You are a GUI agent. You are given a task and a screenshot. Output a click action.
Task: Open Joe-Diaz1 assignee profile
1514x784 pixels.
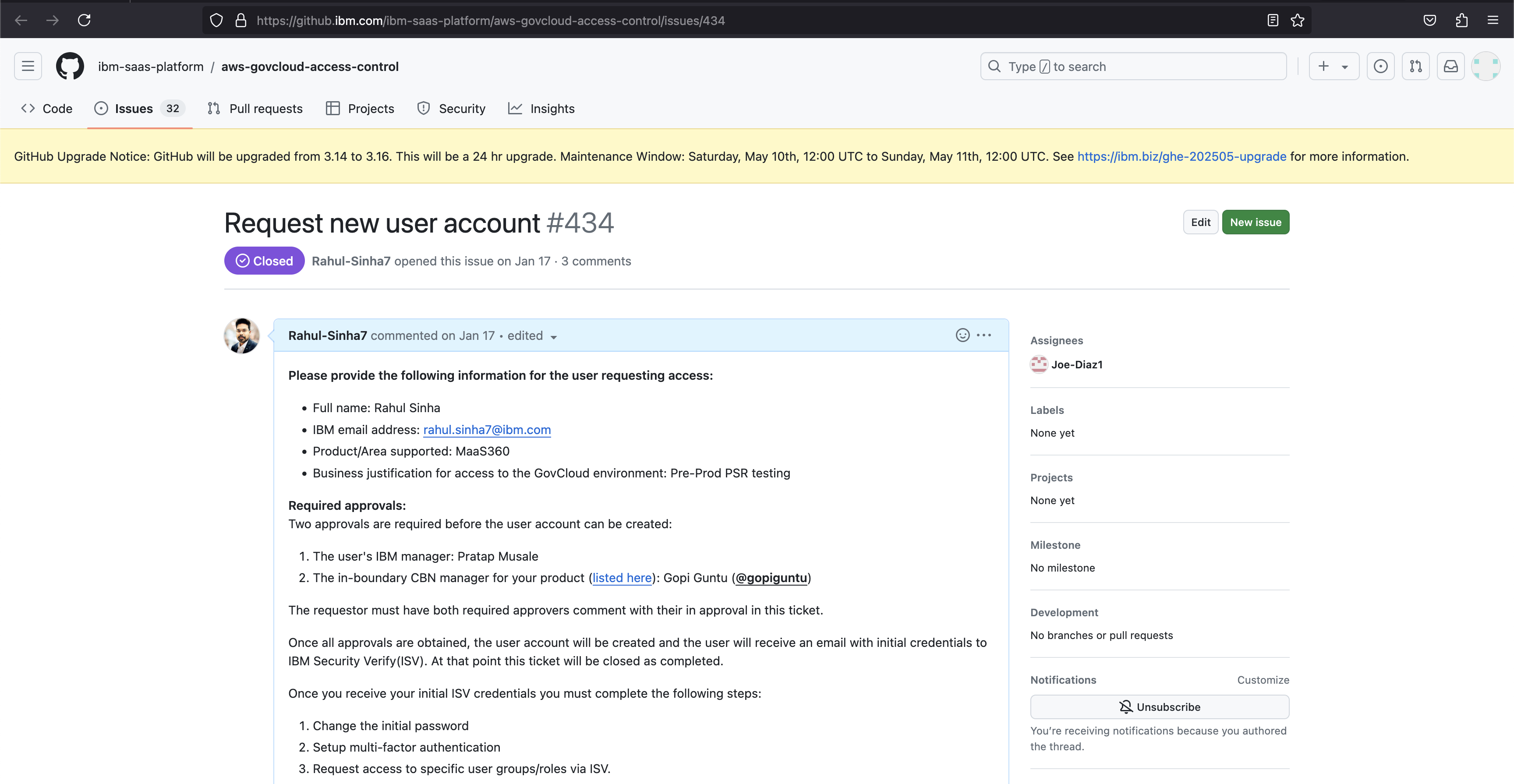[1077, 364]
